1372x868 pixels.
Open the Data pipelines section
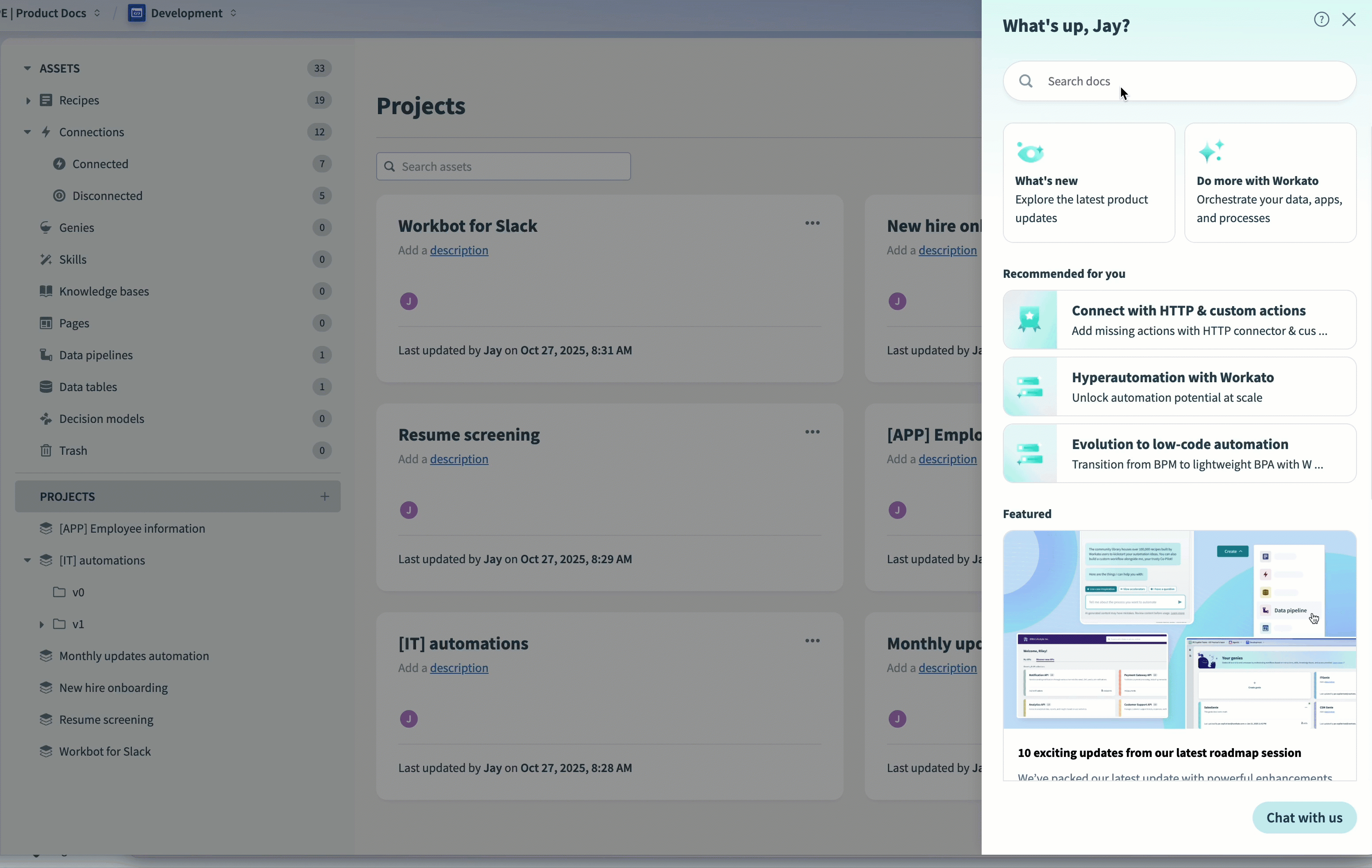point(96,355)
